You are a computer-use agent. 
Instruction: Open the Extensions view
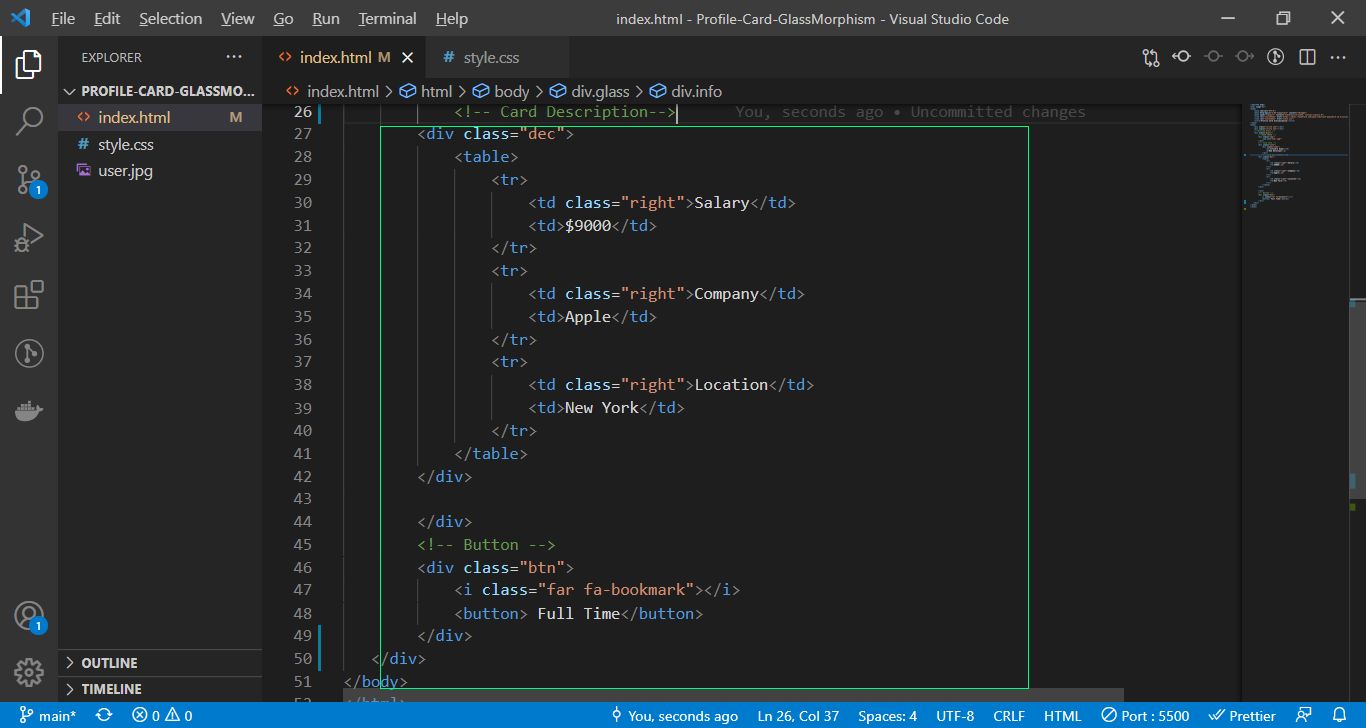coord(29,295)
